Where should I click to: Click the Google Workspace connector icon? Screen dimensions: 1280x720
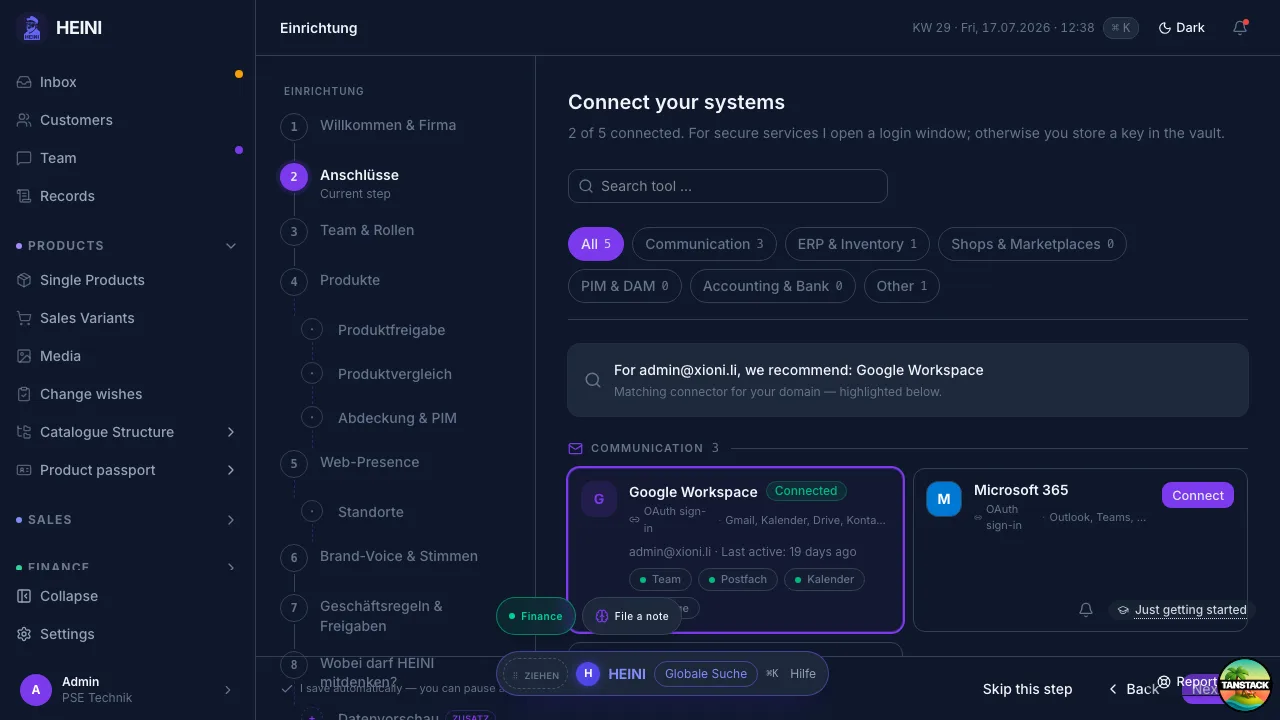coord(599,499)
